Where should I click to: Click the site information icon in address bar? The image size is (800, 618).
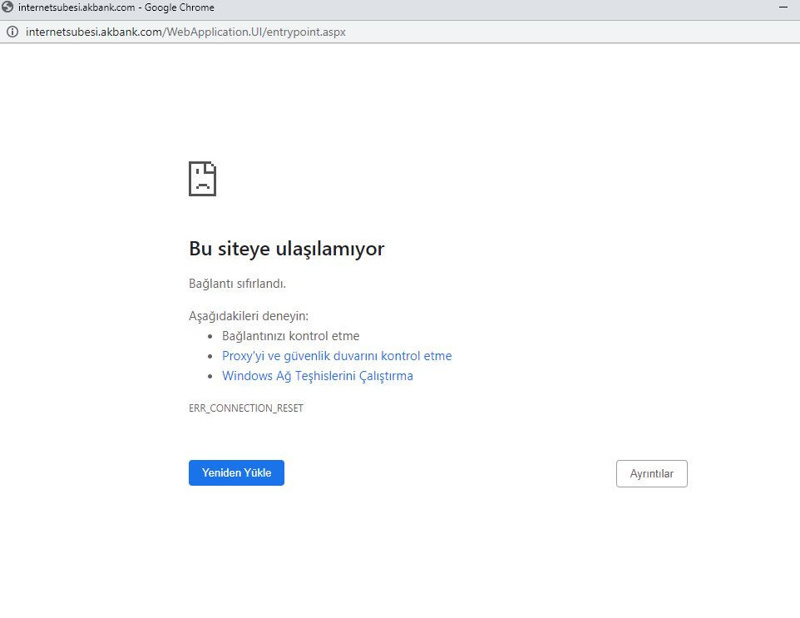[x=14, y=32]
